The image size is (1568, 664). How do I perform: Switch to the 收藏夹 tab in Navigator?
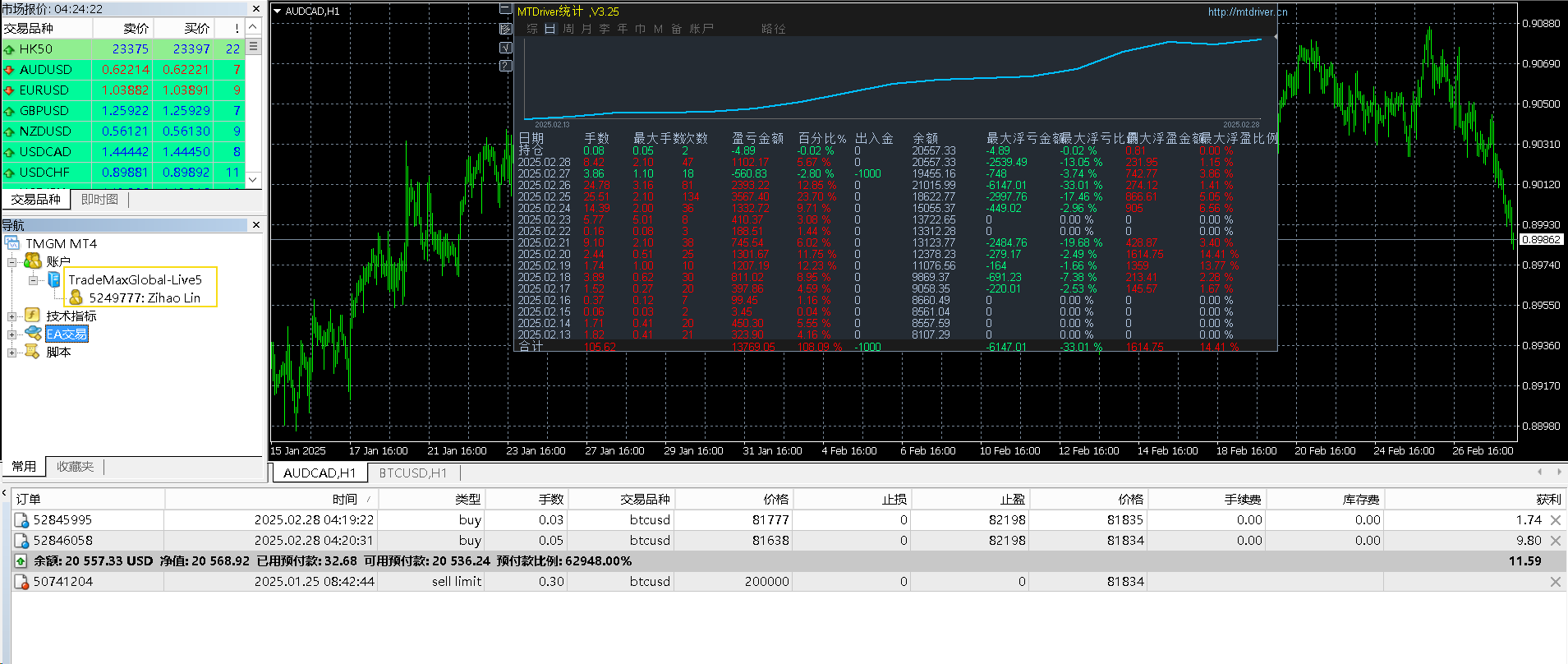tap(75, 467)
